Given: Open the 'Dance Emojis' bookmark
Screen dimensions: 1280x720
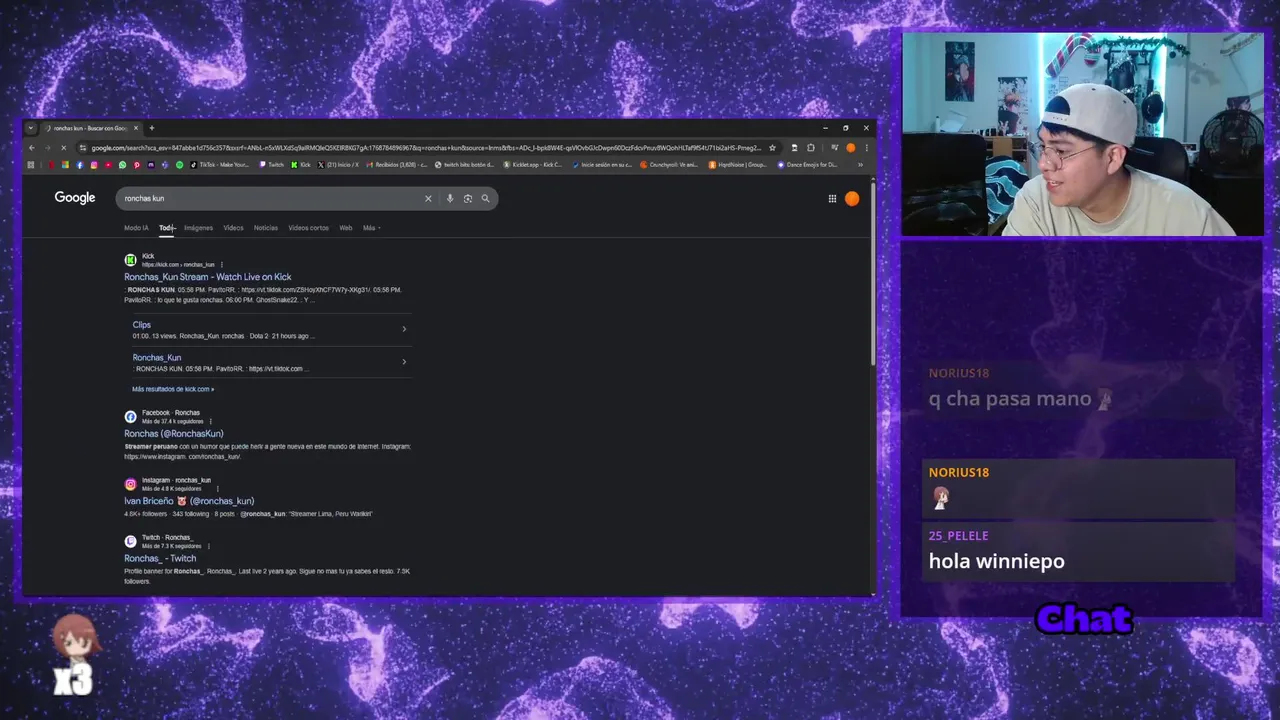Looking at the screenshot, I should (x=808, y=165).
